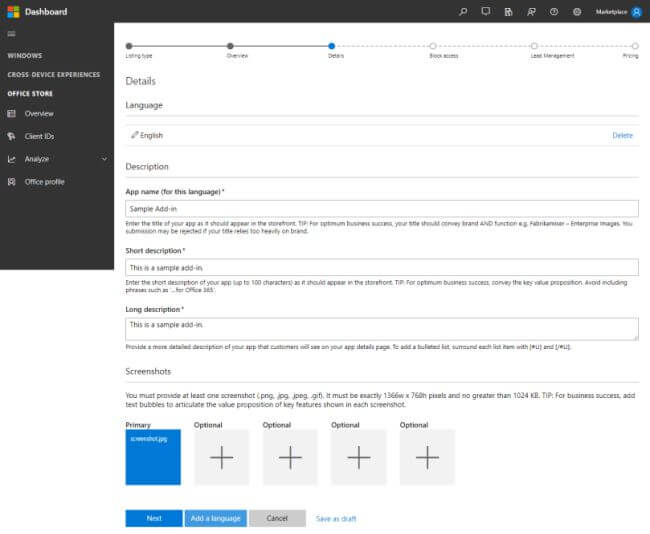The image size is (650, 534).
Task: Select Office Store section heading
Action: [30, 94]
